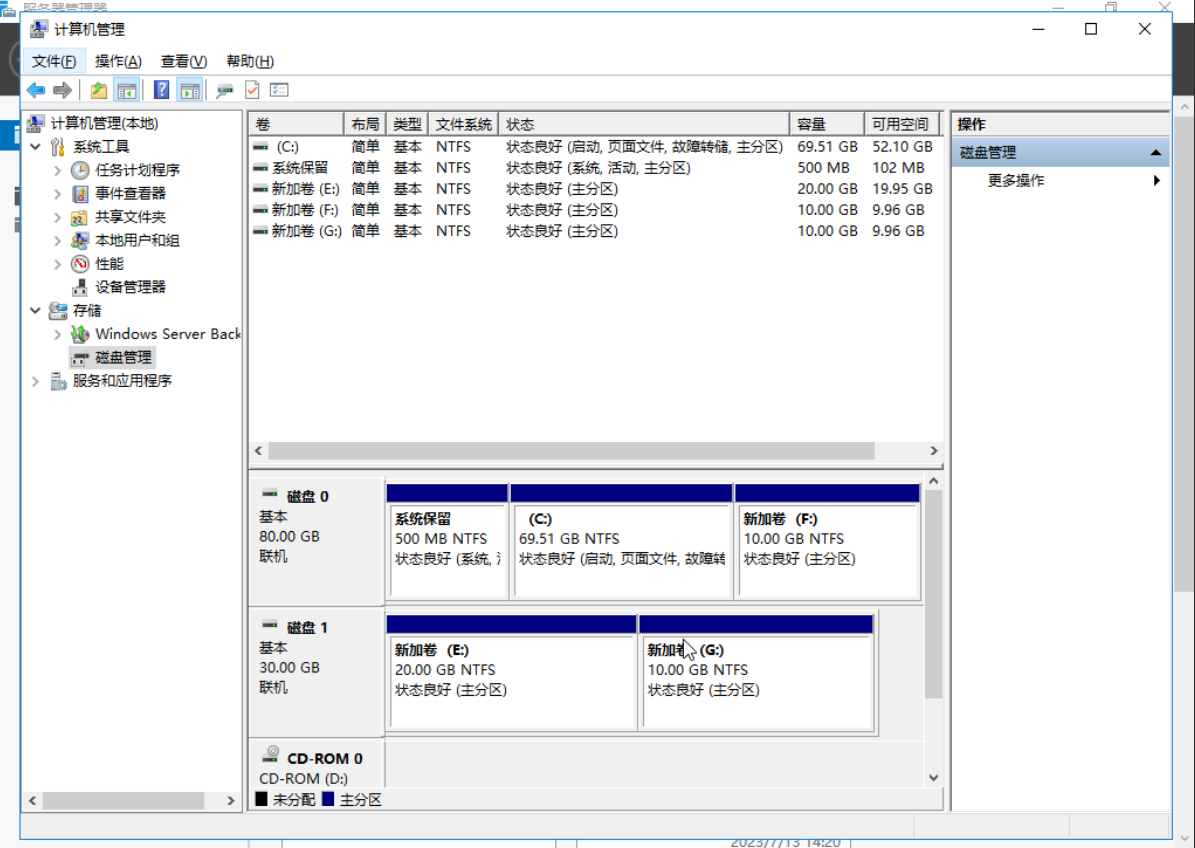Select the New Volume (G:) partition block

756,680
